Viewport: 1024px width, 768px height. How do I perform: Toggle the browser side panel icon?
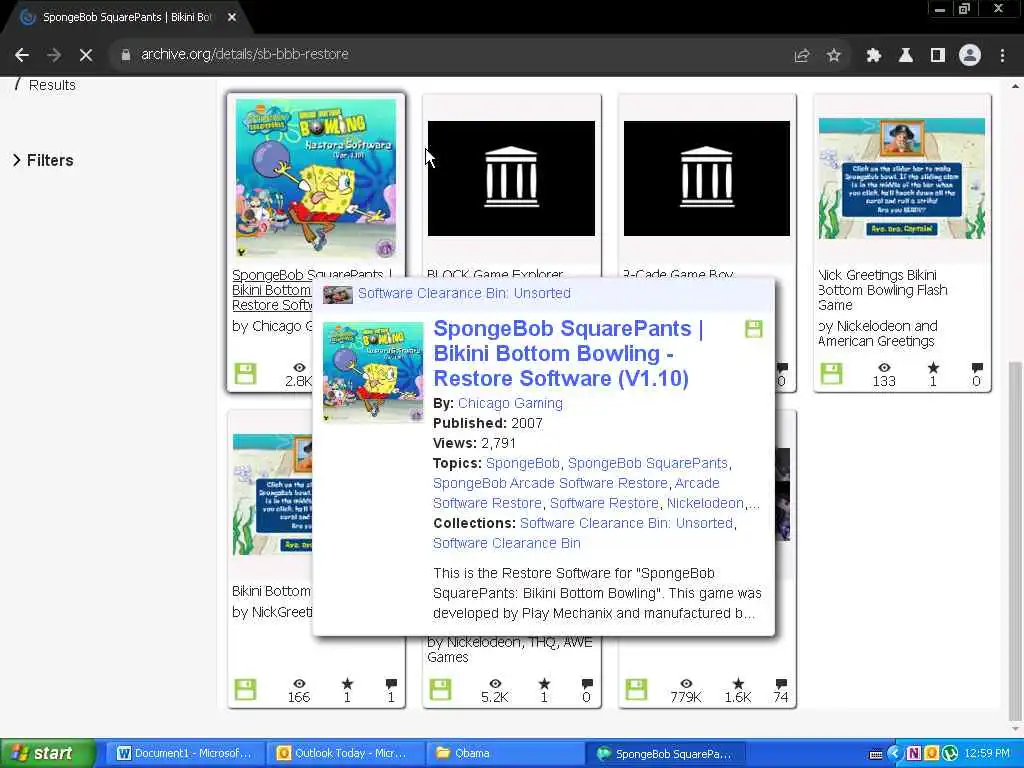937,56
